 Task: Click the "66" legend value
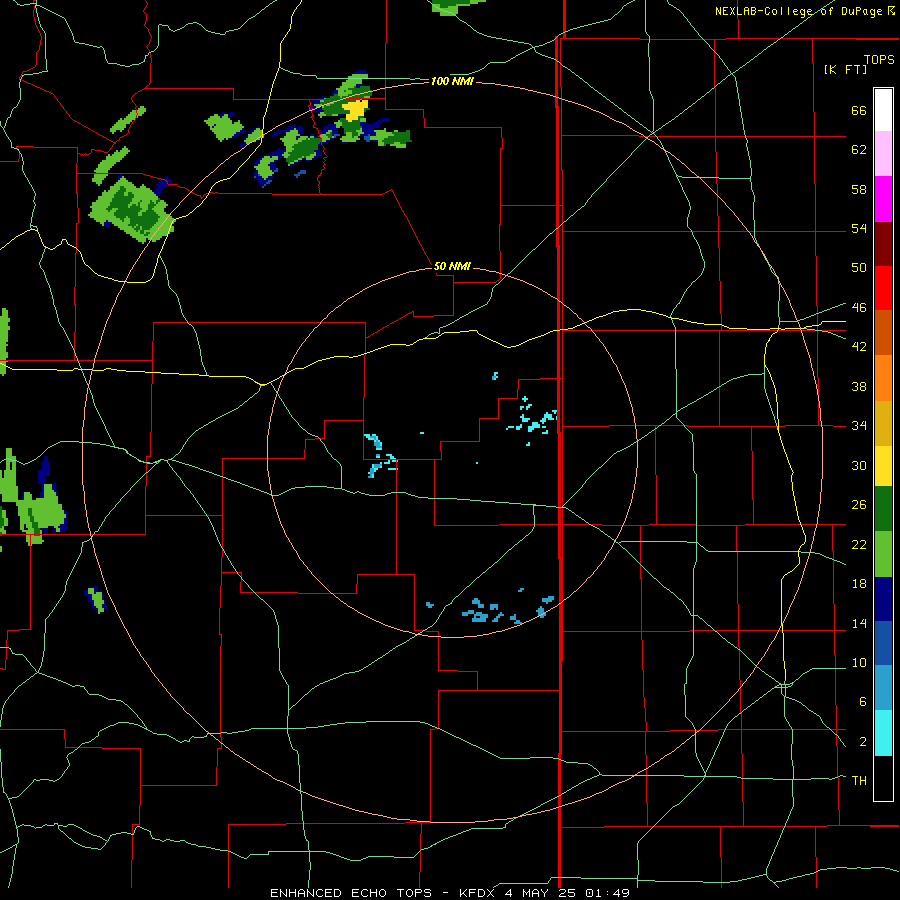[x=859, y=110]
